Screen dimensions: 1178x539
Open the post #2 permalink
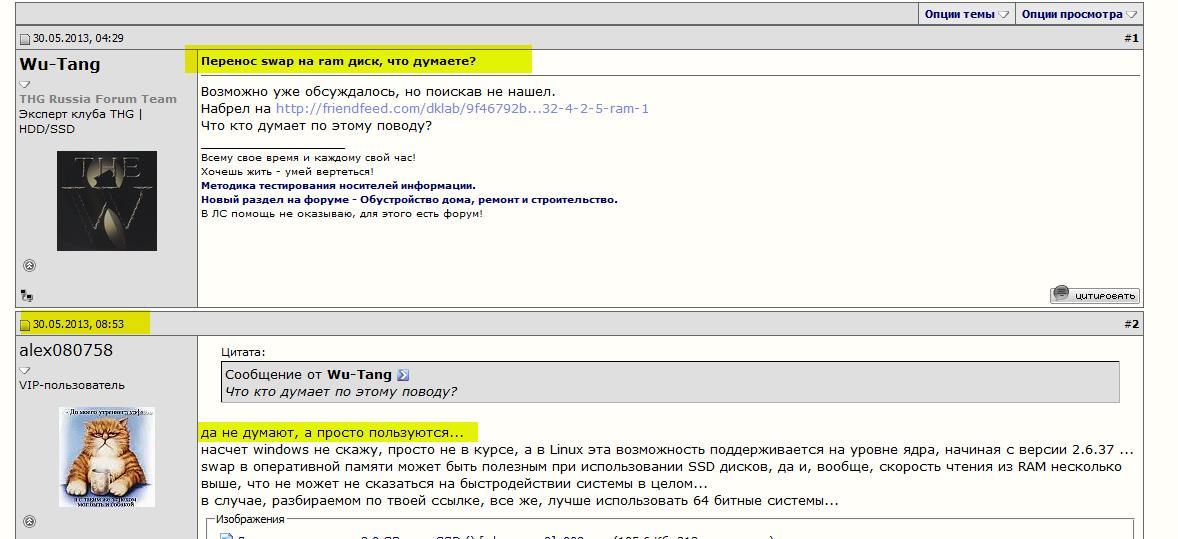click(x=1131, y=324)
